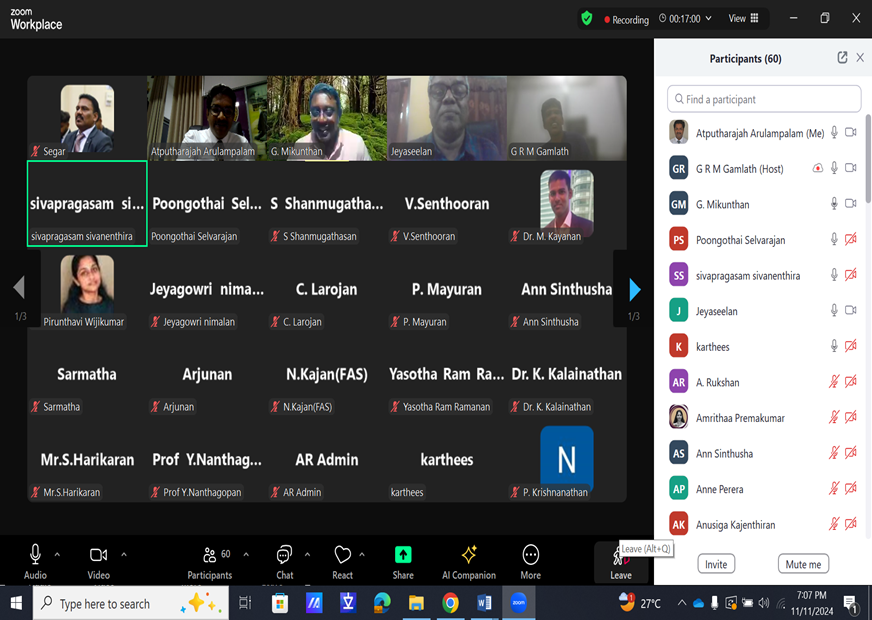Open the Share screen button
The width and height of the screenshot is (872, 620).
coord(403,560)
